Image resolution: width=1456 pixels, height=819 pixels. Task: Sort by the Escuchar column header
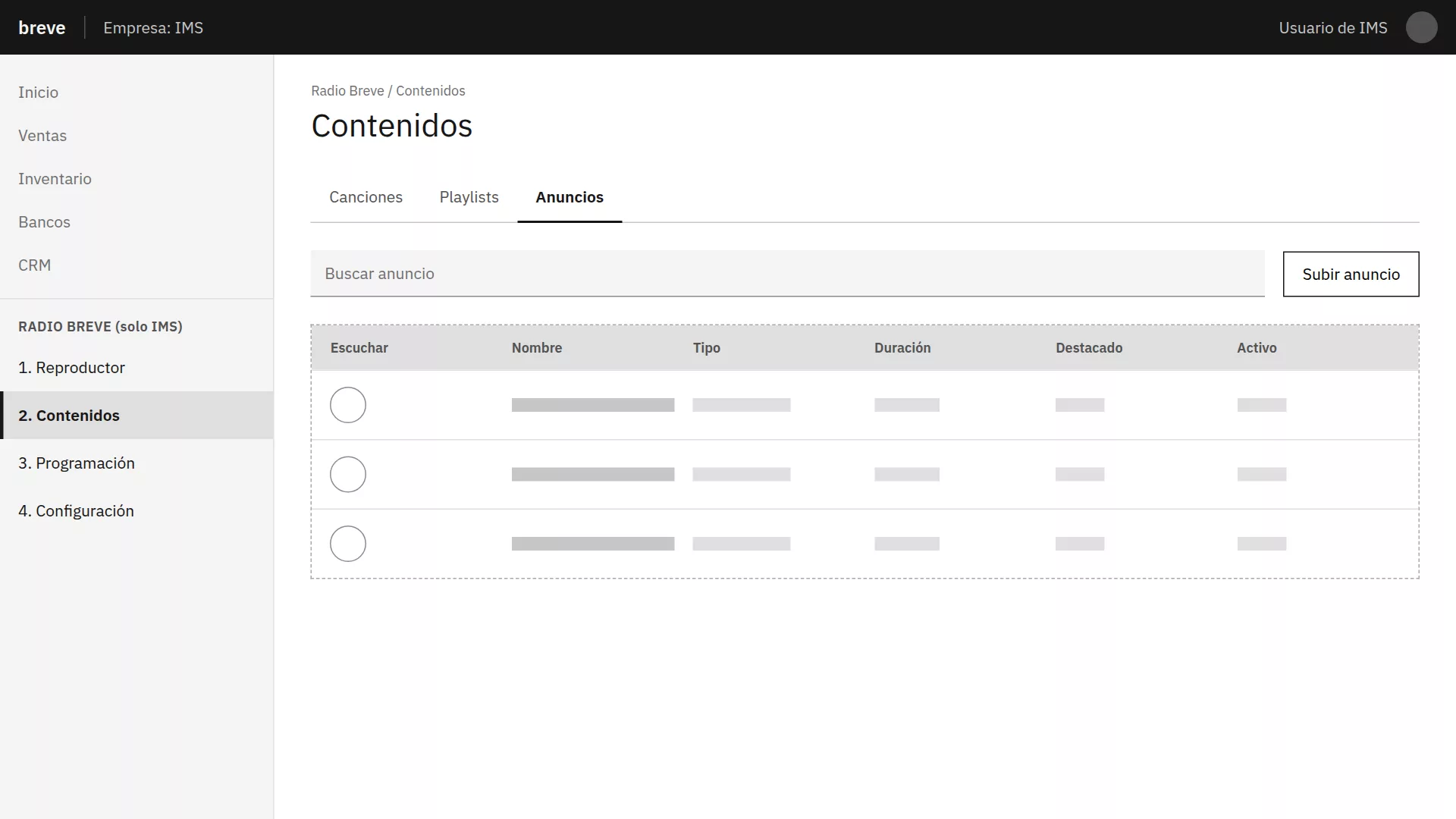tap(359, 348)
